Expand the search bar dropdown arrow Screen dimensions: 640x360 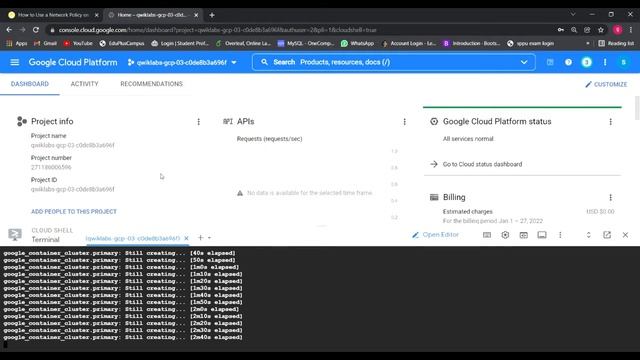(524, 62)
